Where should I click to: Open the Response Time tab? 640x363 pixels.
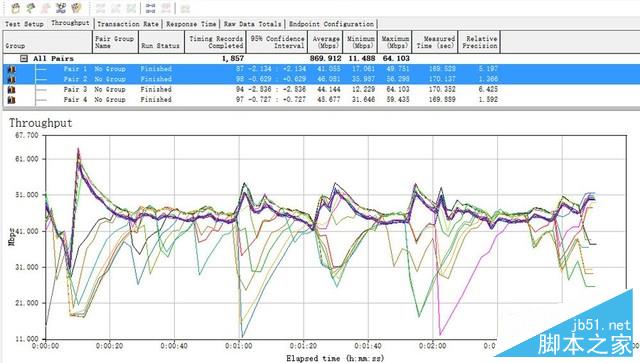pyautogui.click(x=191, y=24)
